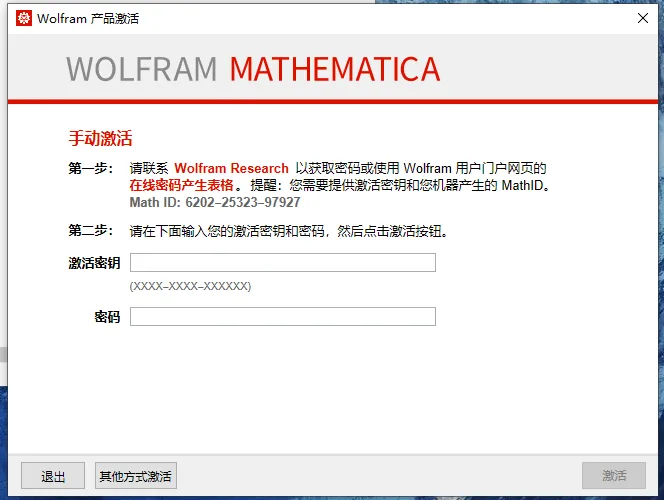Screen dimensions: 664x500
Task: Click the 其他方式激活 button
Action: click(x=136, y=476)
